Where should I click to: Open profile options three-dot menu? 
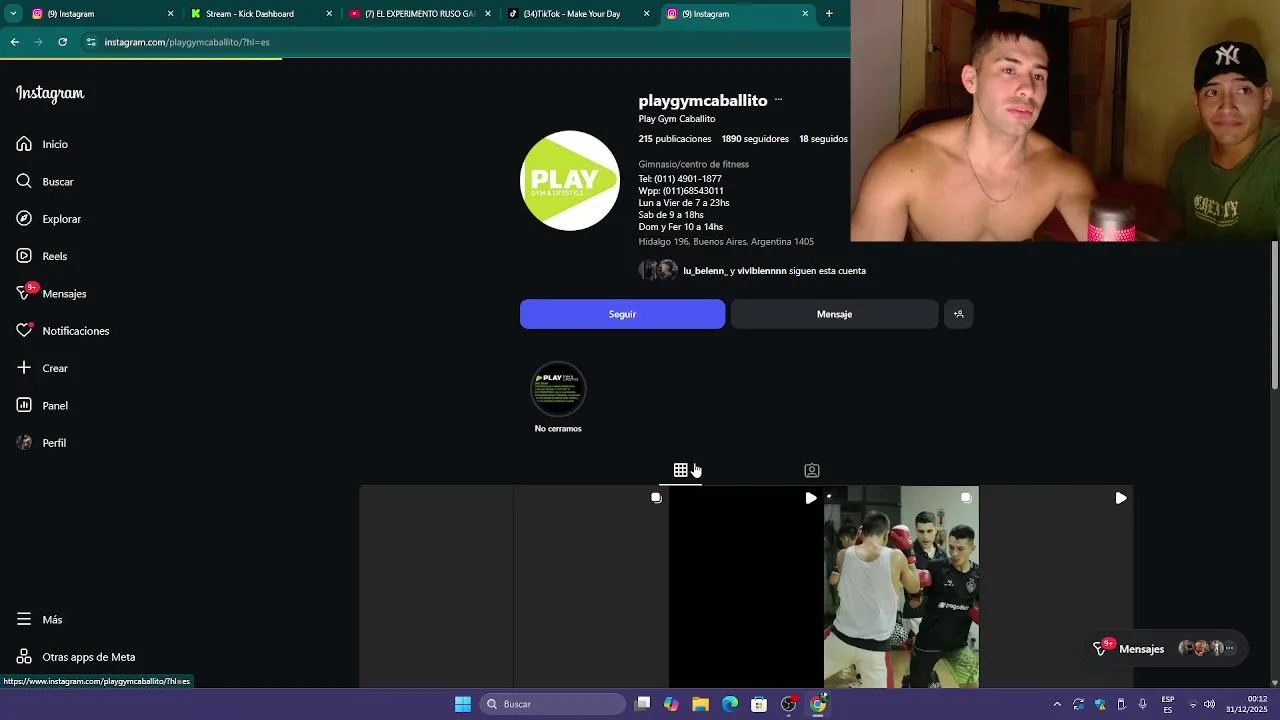tap(778, 100)
